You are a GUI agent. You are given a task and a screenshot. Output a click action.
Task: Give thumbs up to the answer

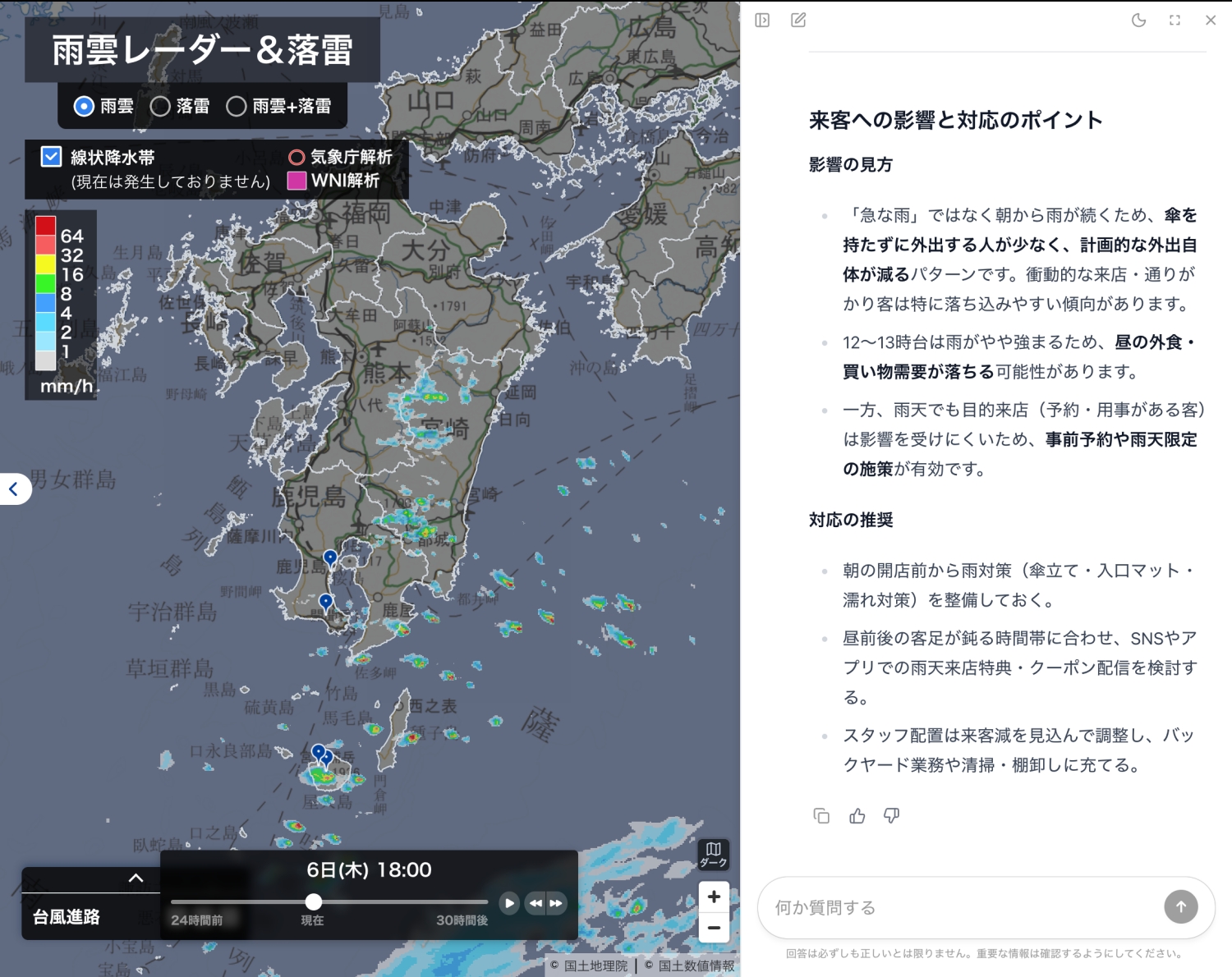[857, 815]
